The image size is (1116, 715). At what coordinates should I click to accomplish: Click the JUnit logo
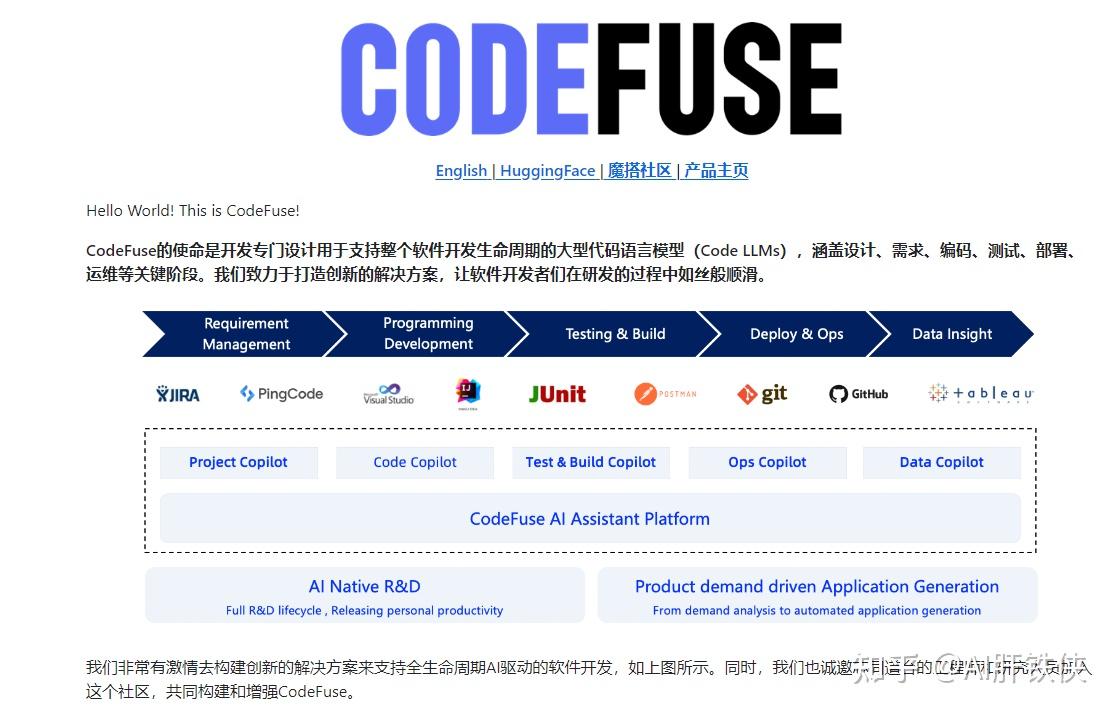coord(556,393)
